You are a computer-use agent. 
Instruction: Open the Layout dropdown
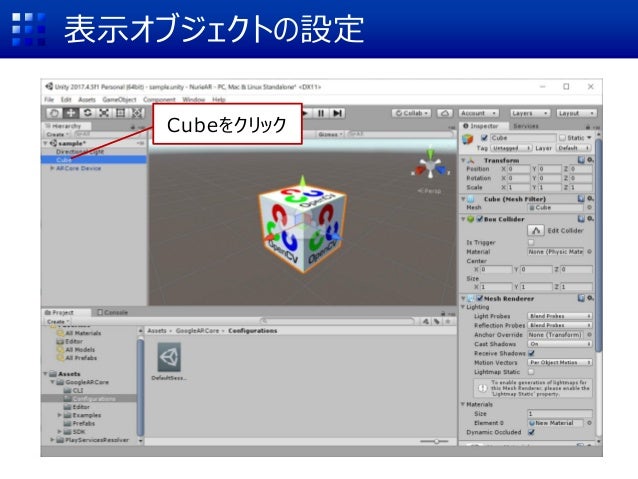(577, 113)
